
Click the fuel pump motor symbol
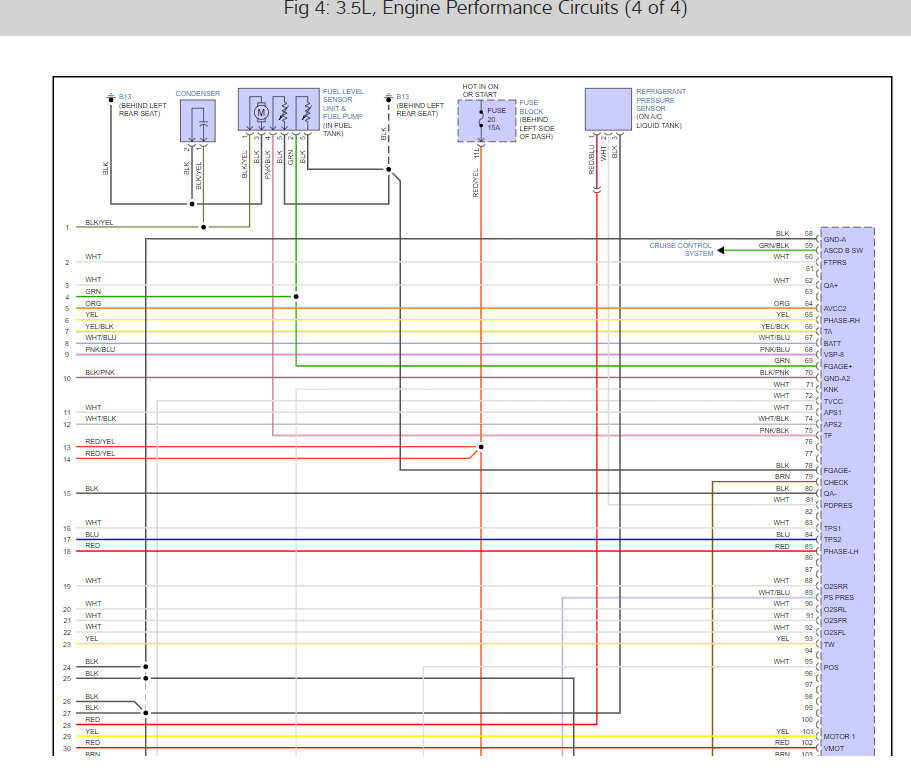click(x=261, y=112)
